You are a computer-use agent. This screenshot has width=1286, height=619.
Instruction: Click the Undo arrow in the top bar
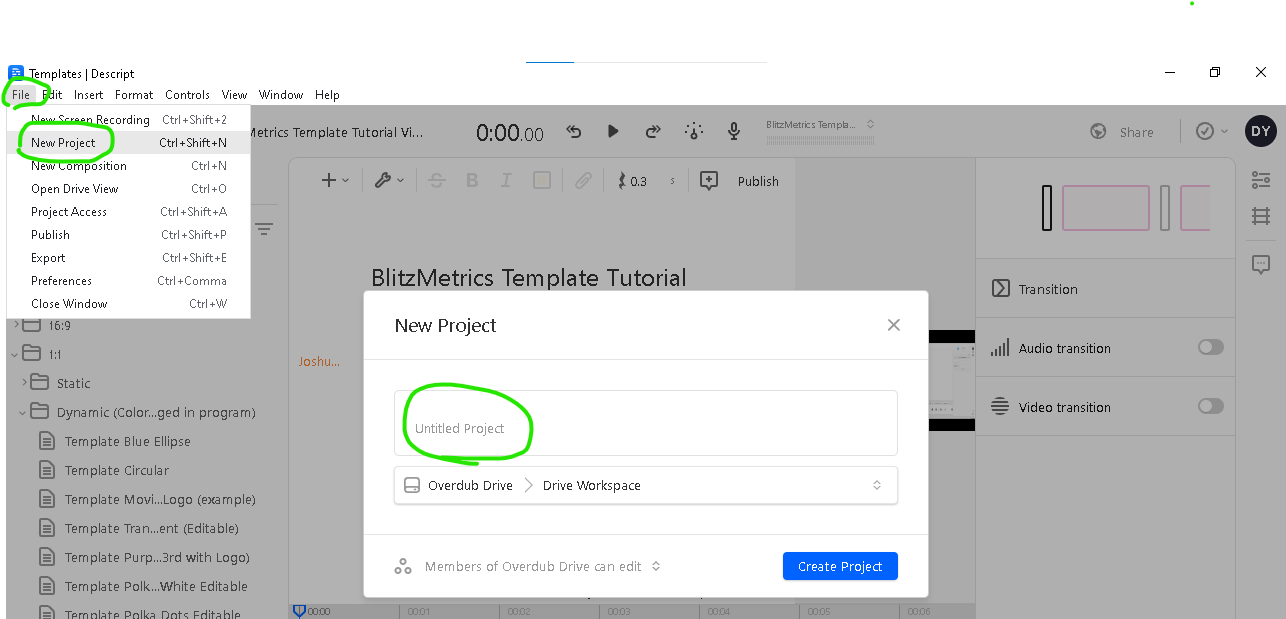pyautogui.click(x=574, y=131)
